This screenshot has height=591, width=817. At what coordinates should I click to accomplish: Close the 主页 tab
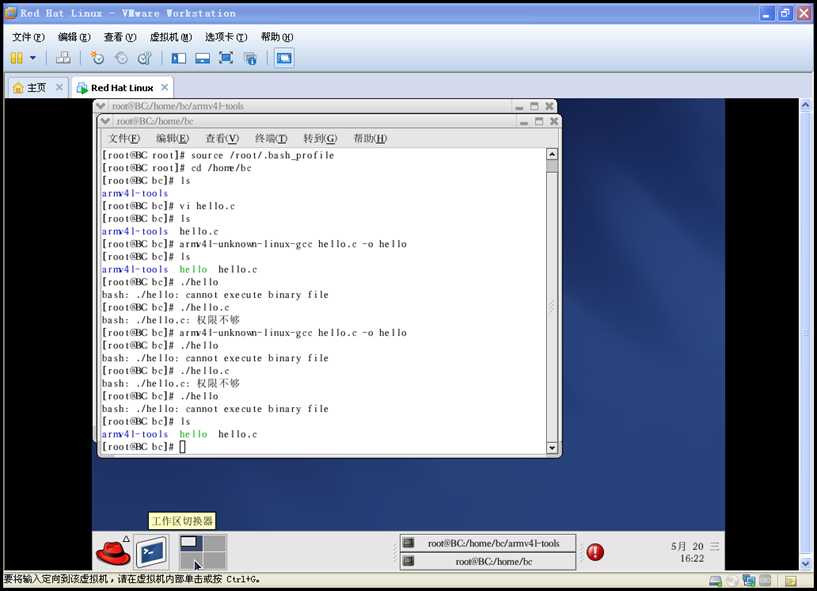(59, 87)
